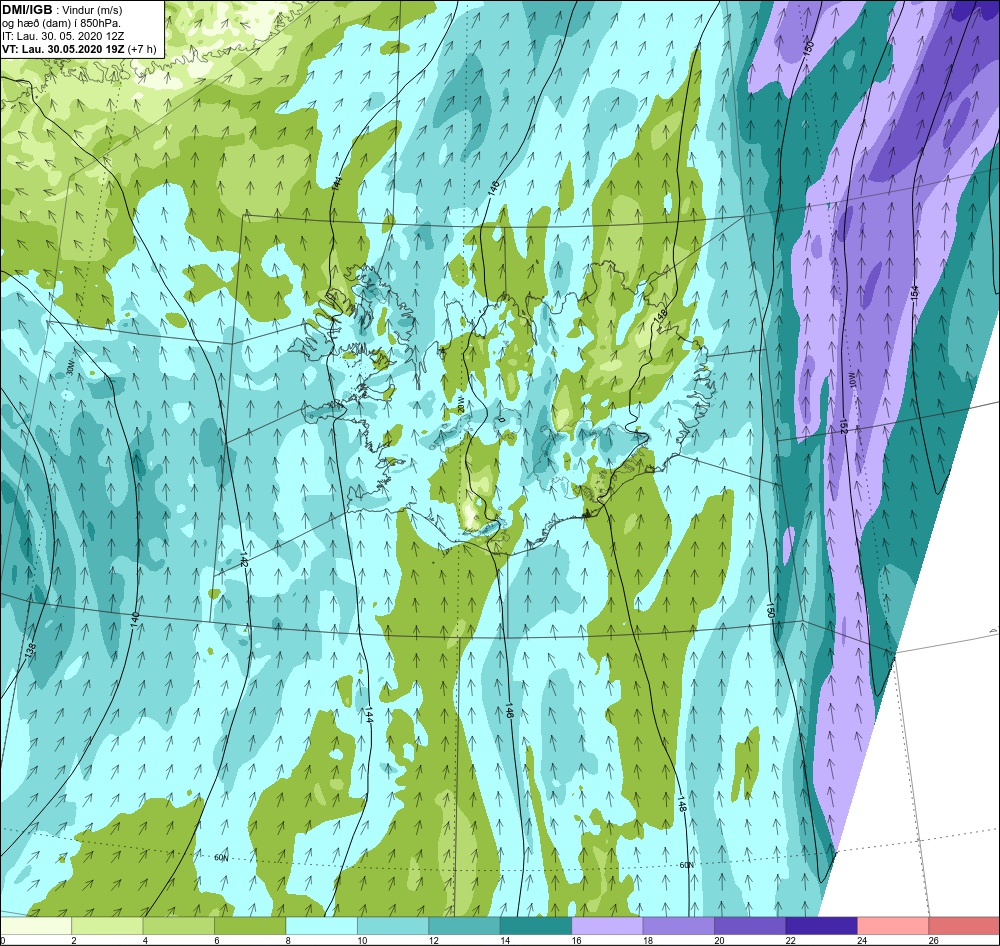The height and width of the screenshot is (946, 1000).
Task: Click the legend scale value 4
Action: click(x=145, y=940)
